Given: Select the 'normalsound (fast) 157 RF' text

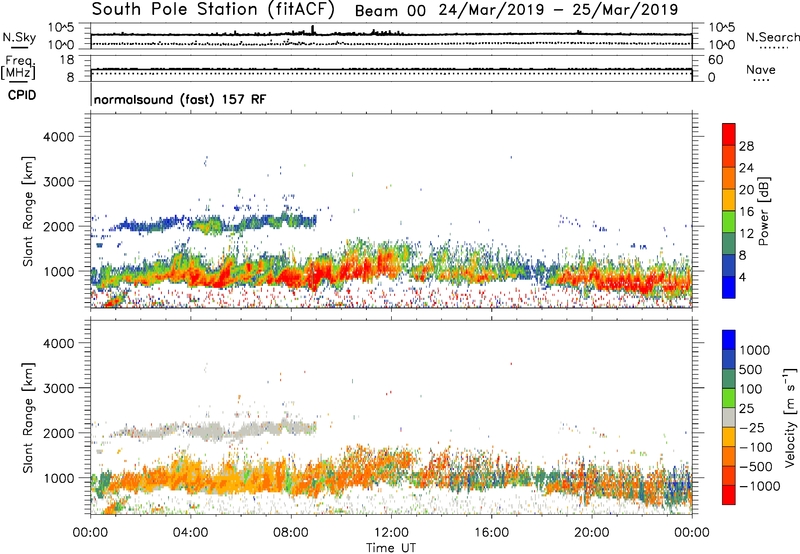Looking at the screenshot, I should pyautogui.click(x=180, y=99).
